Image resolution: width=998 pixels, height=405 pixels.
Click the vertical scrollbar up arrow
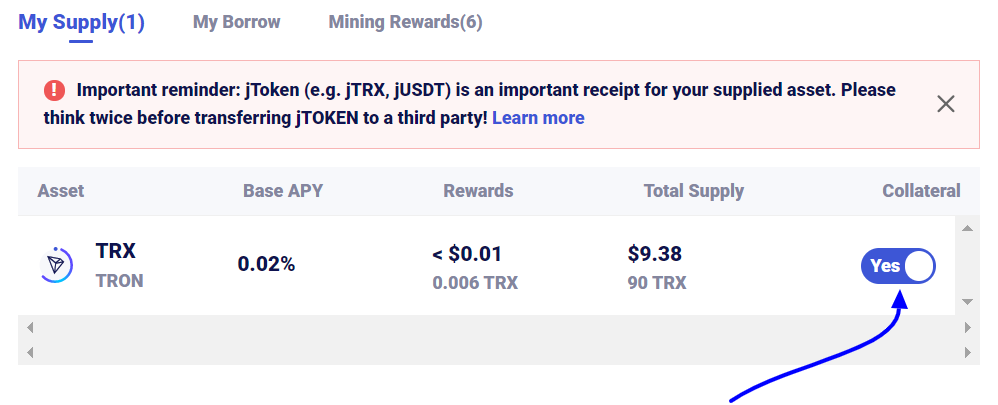click(x=967, y=229)
